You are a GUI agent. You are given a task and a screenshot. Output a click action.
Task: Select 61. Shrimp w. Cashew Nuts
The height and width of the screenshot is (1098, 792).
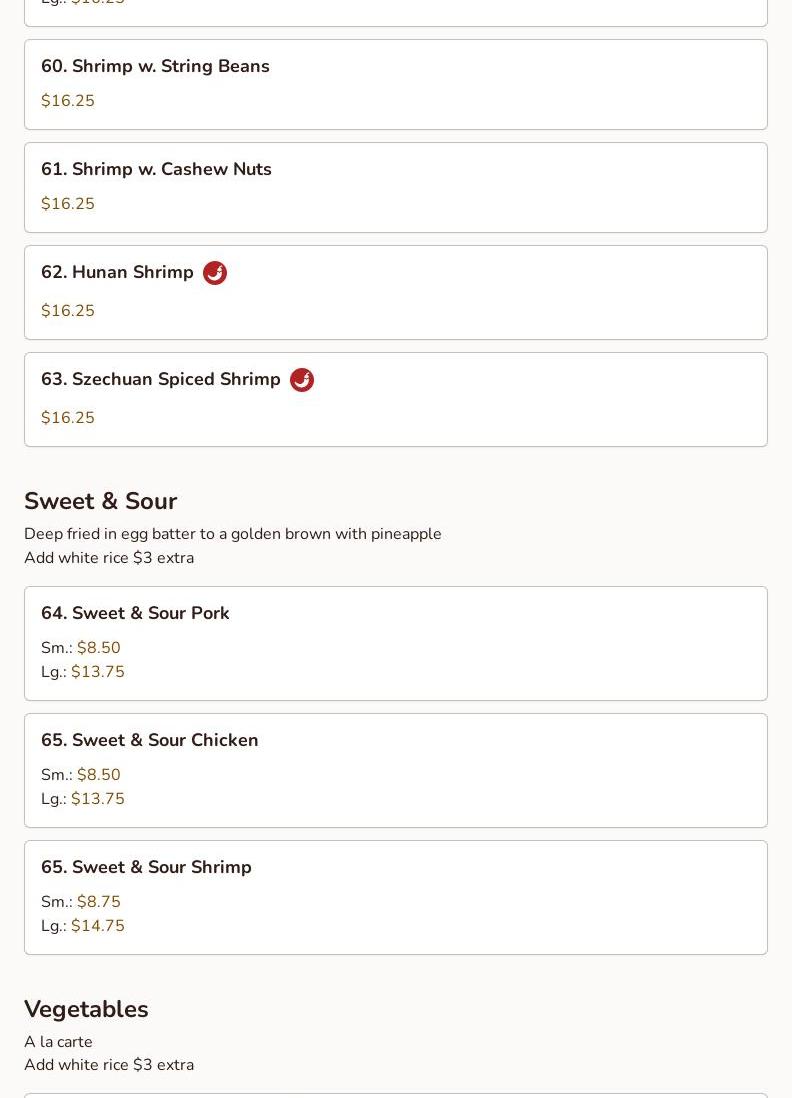click(156, 170)
